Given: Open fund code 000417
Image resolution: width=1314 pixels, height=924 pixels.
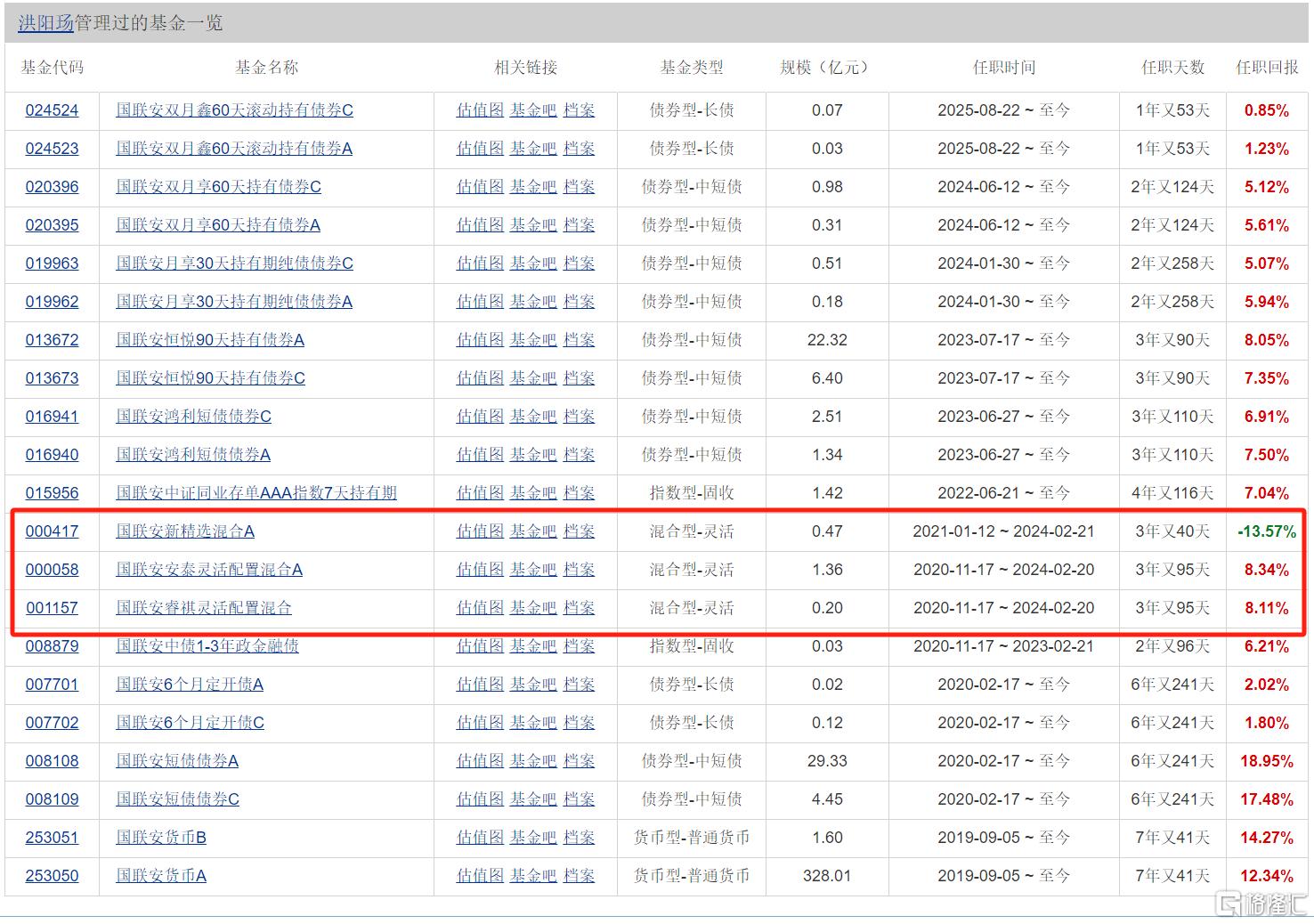Looking at the screenshot, I should 52,531.
